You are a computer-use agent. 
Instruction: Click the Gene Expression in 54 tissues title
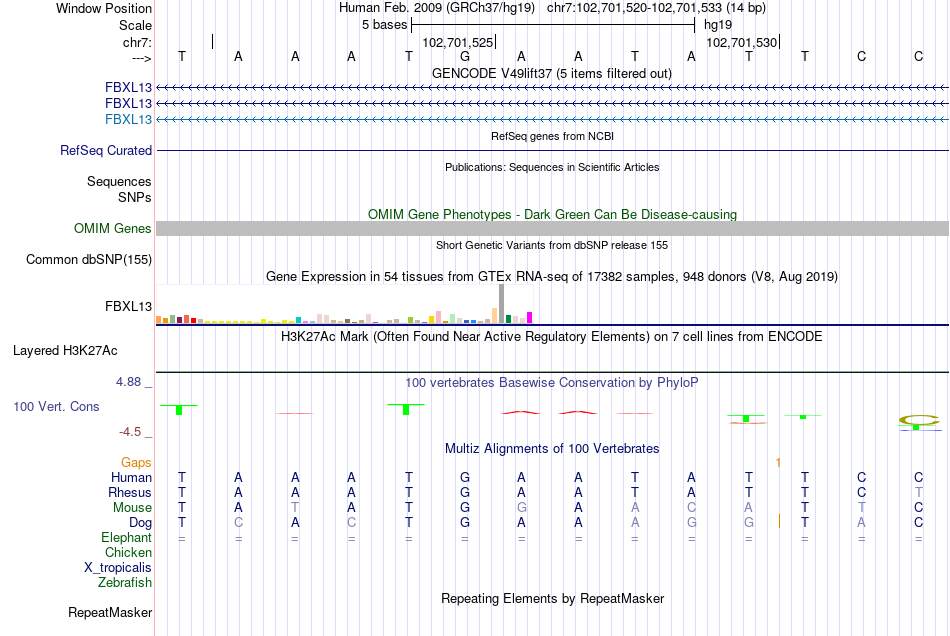pos(552,277)
